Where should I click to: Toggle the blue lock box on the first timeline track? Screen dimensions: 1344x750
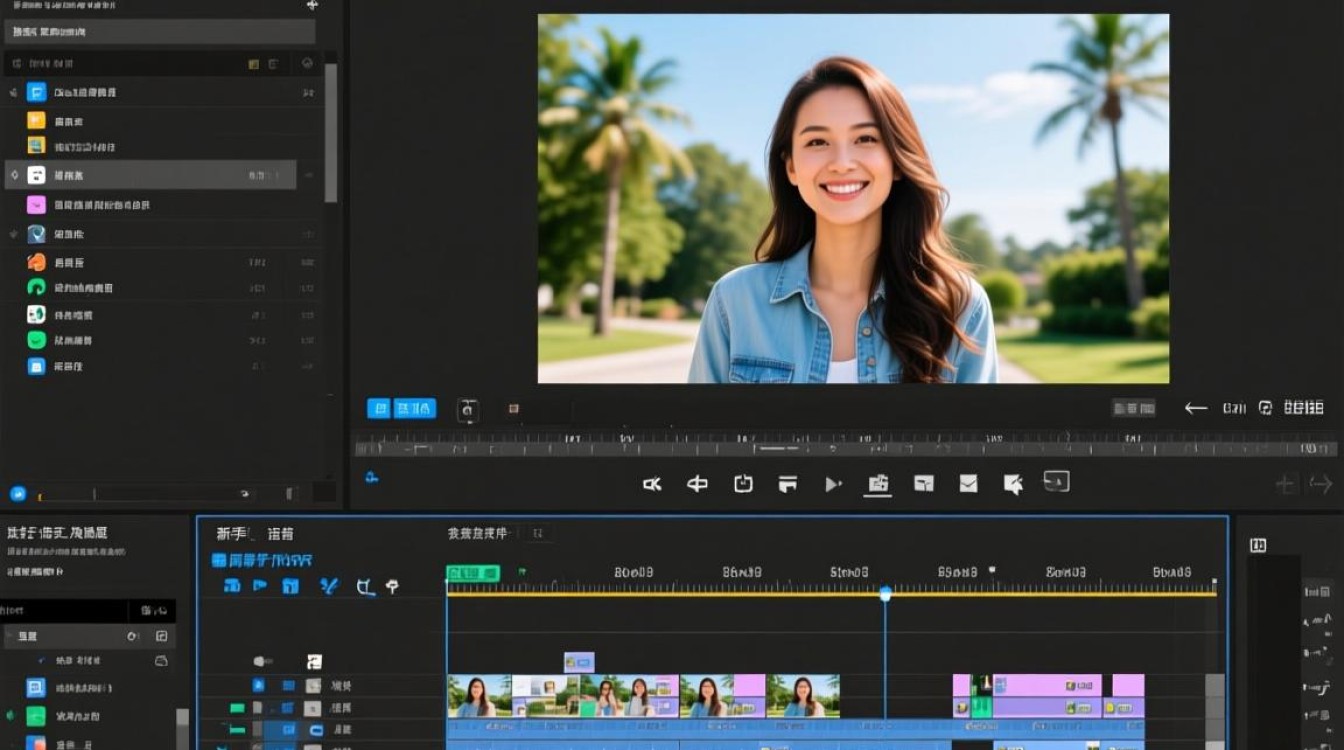pos(259,685)
